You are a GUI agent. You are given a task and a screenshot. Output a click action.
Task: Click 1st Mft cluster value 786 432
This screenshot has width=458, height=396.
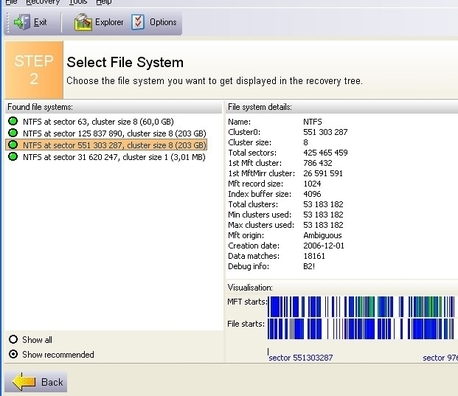point(318,163)
